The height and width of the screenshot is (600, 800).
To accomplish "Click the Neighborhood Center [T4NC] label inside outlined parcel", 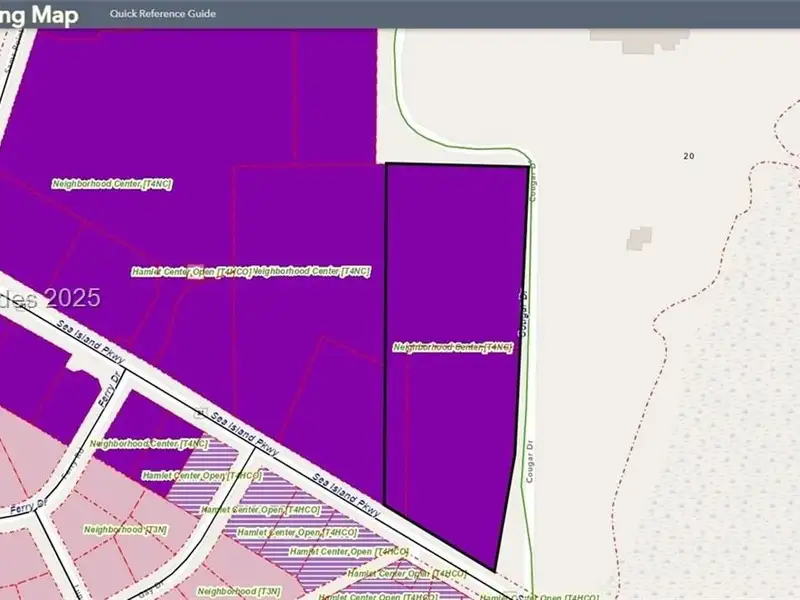I will 453,348.
